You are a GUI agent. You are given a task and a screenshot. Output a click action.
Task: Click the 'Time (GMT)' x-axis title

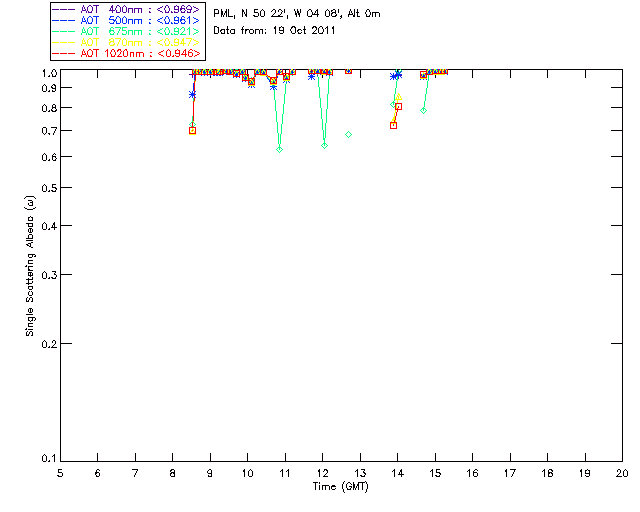tap(340, 487)
